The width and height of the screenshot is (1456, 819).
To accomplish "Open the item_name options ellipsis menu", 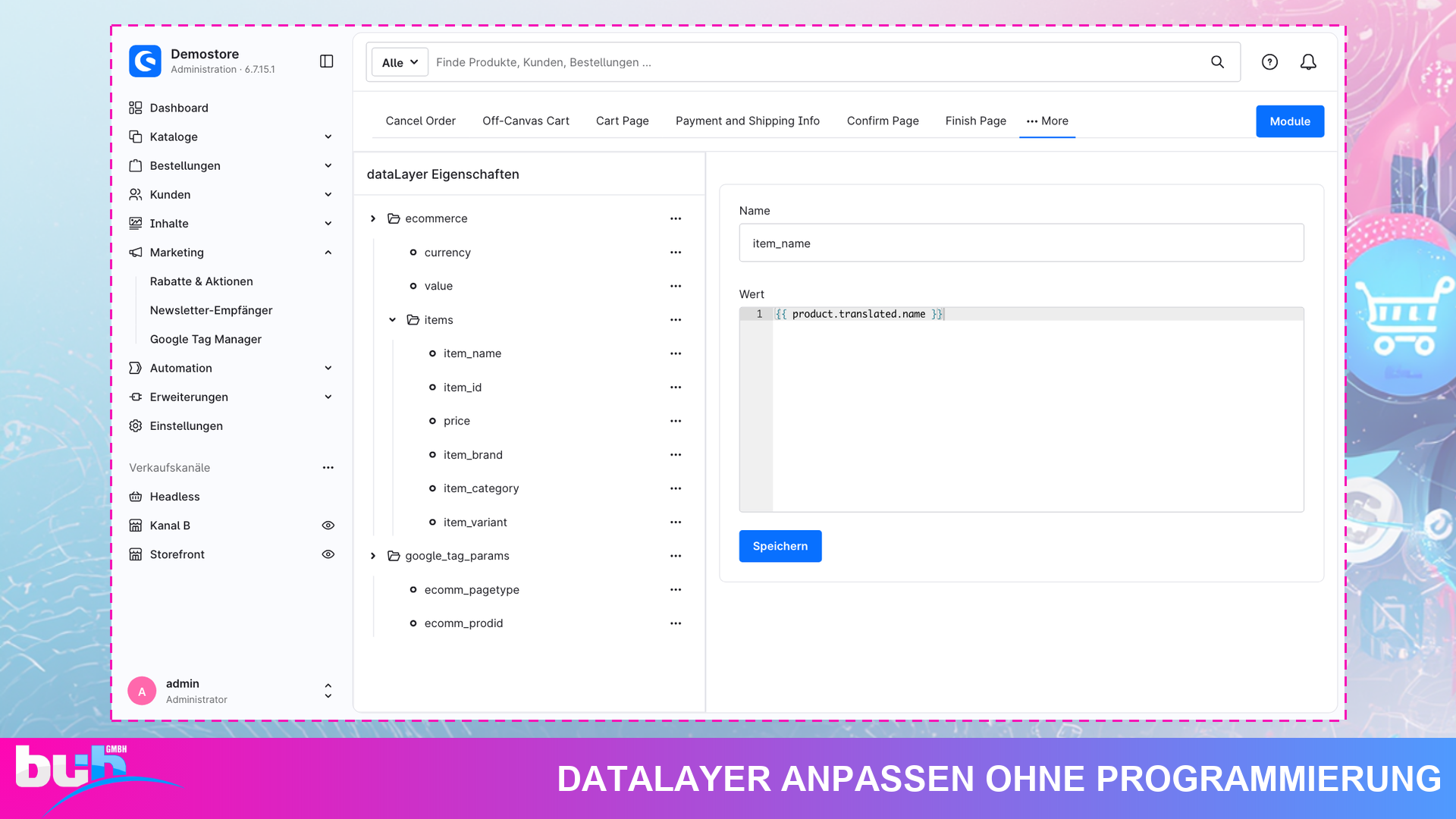I will coord(676,353).
